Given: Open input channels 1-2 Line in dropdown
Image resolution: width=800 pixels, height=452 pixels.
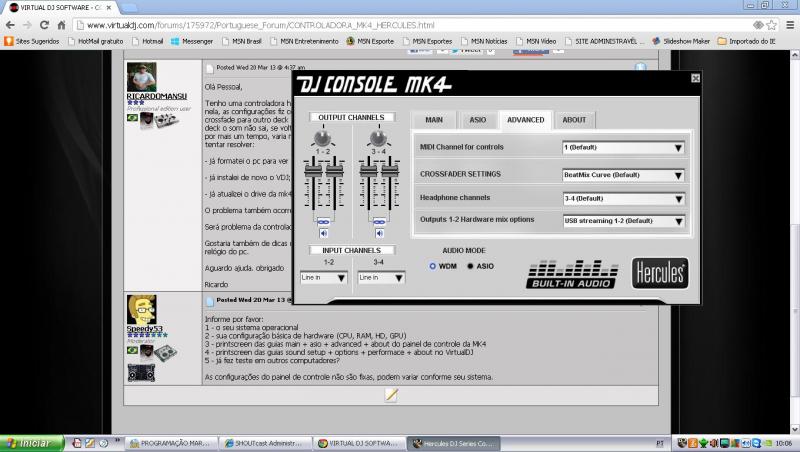Looking at the screenshot, I should [323, 278].
